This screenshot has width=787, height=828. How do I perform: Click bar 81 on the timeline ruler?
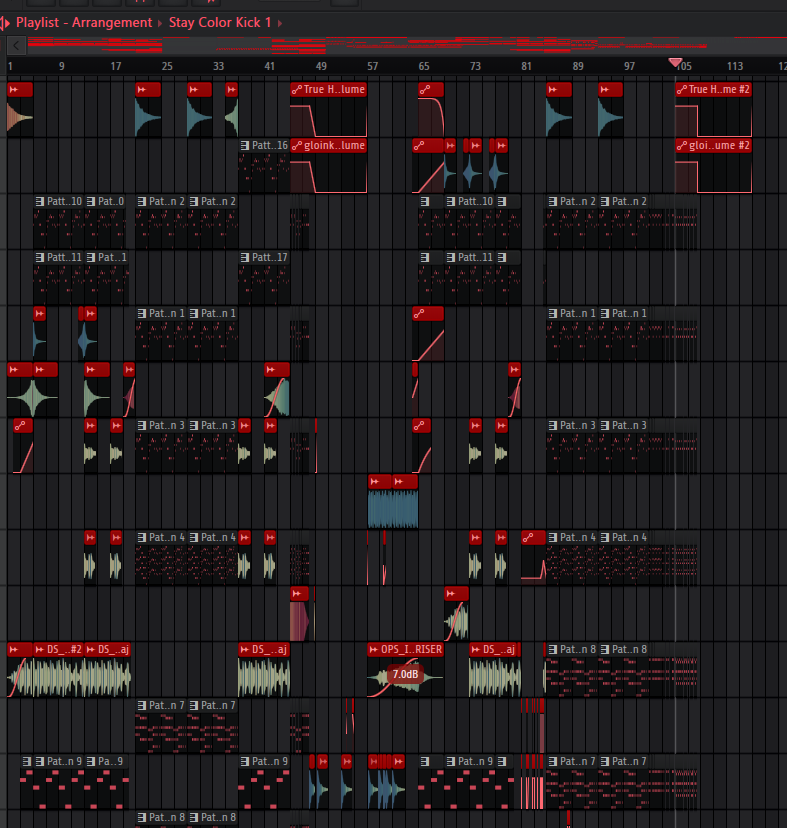[x=526, y=67]
